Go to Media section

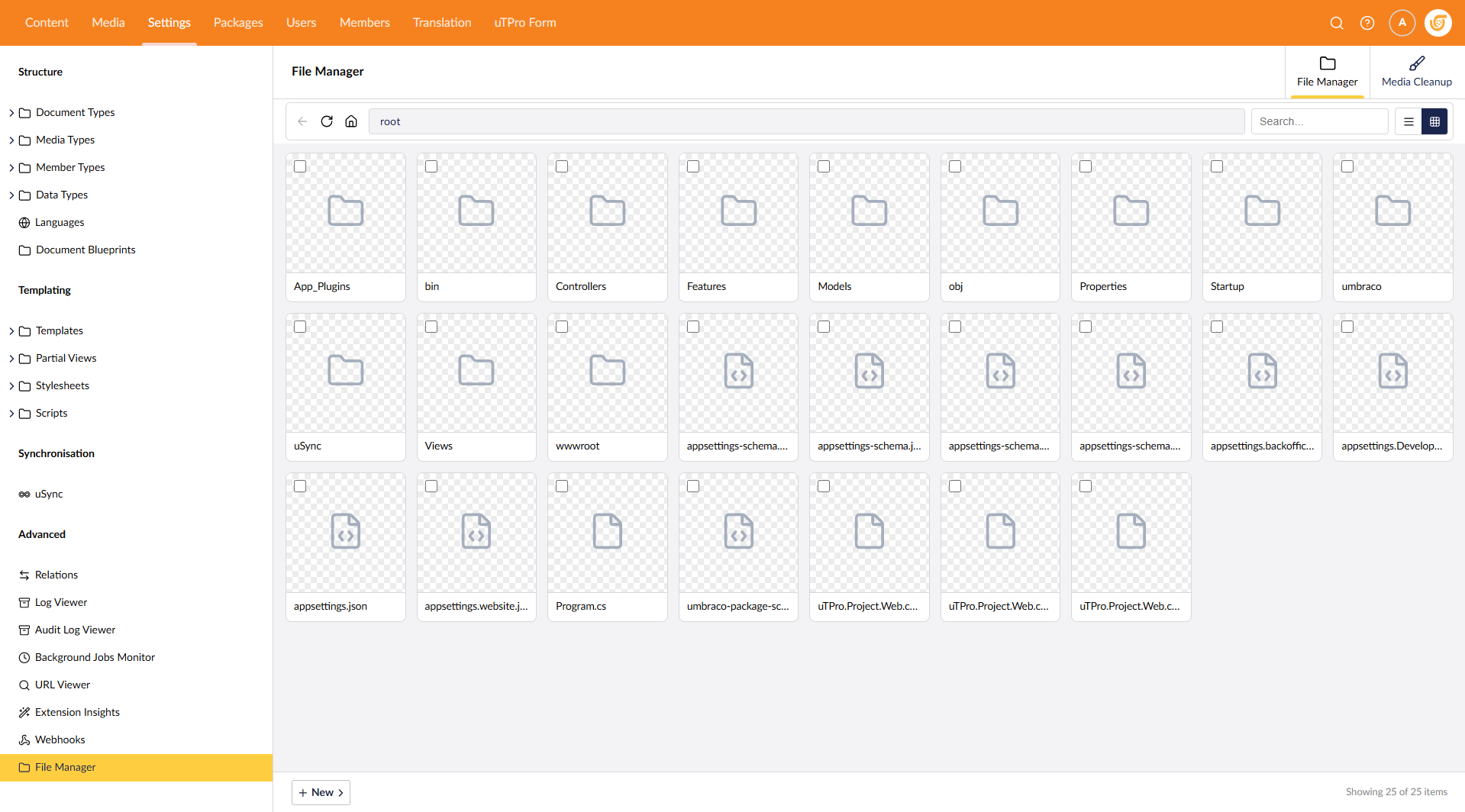pyautogui.click(x=108, y=23)
